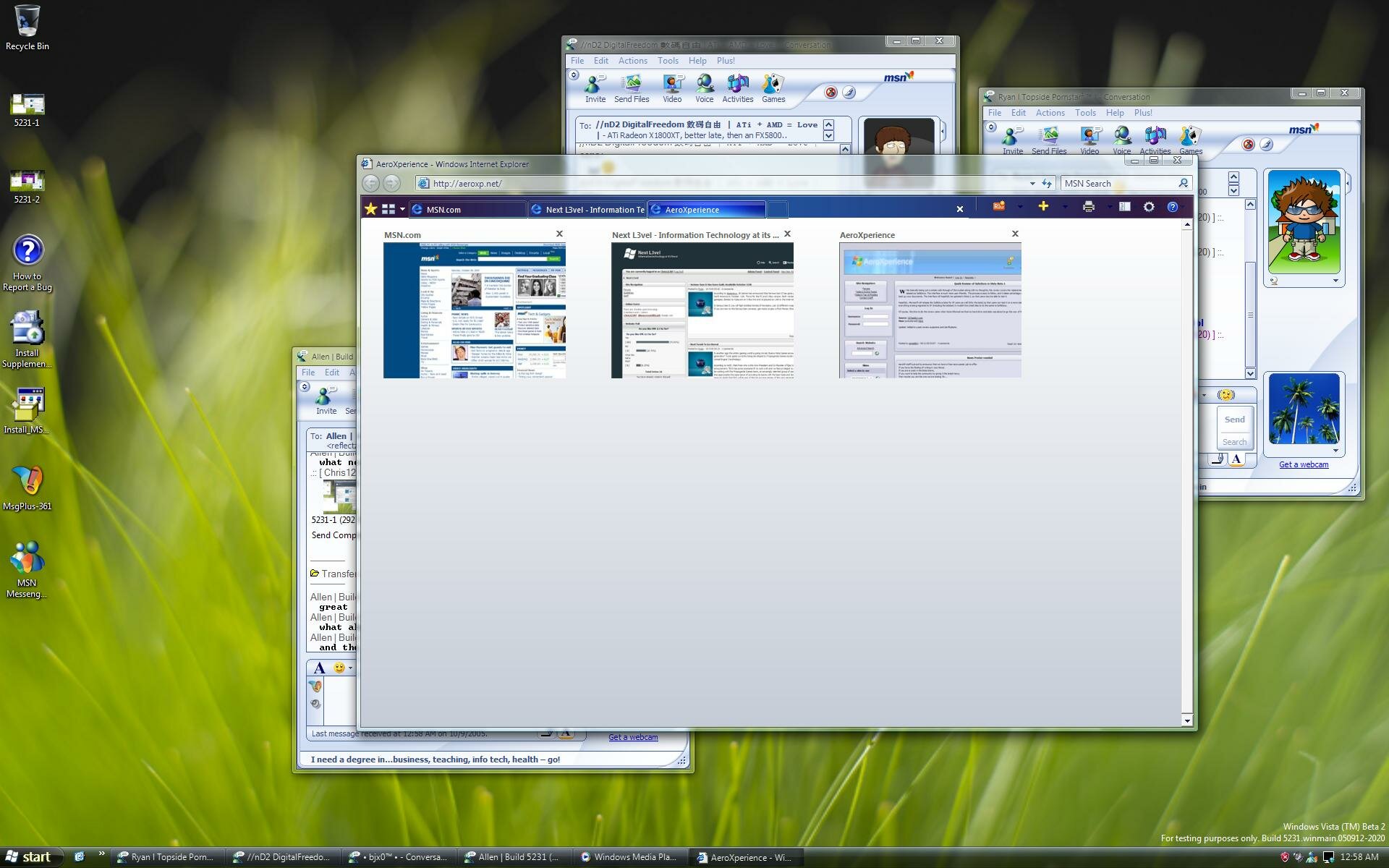
Task: Click the IE Back button
Action: point(370,184)
